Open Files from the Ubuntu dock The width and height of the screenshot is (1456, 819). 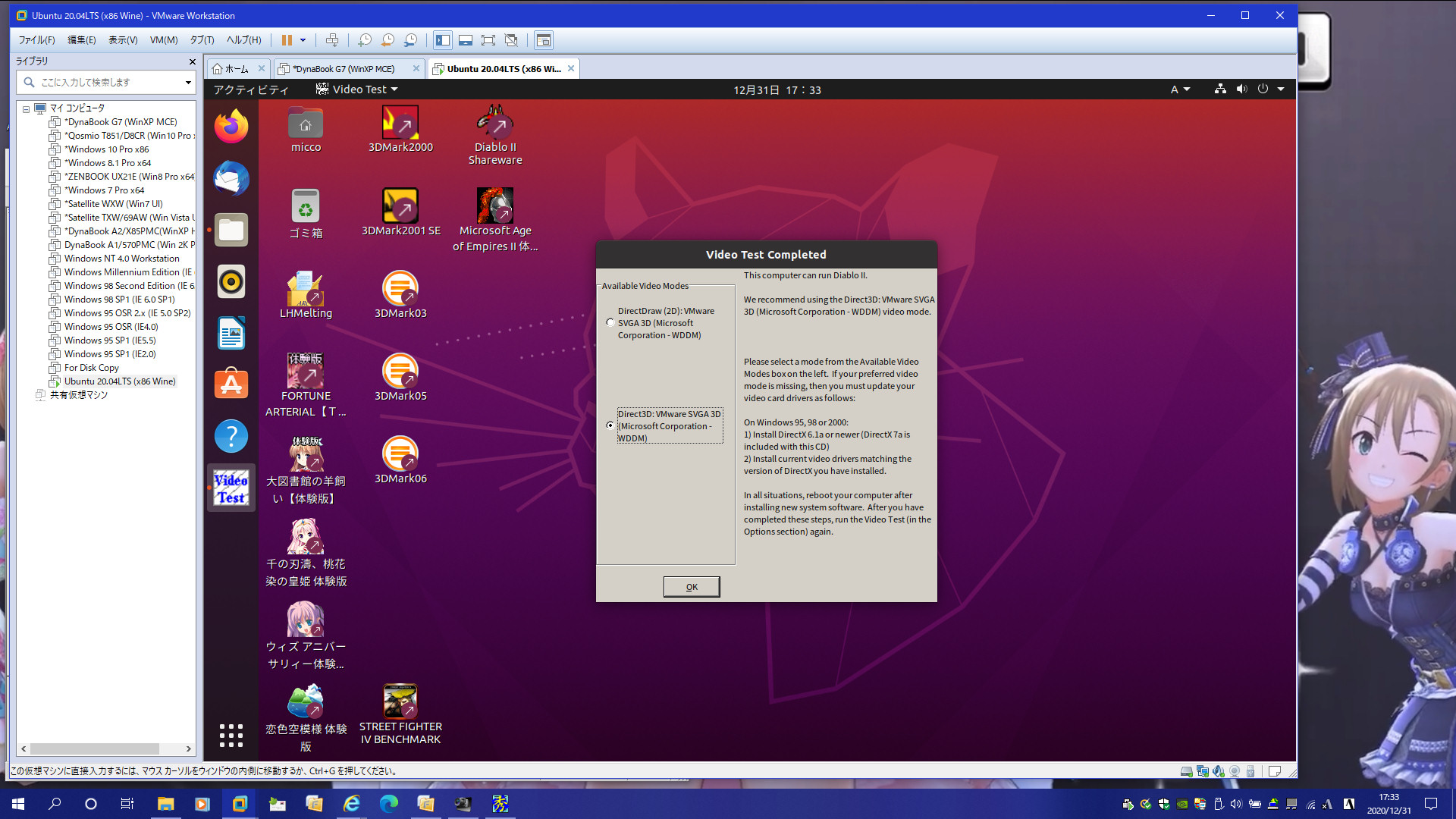click(231, 231)
